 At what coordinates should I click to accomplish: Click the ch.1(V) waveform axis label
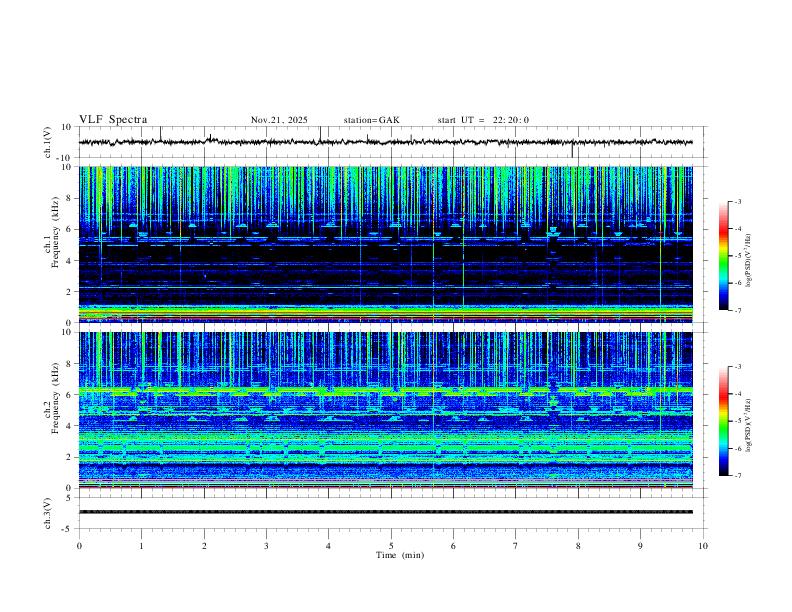pos(48,142)
